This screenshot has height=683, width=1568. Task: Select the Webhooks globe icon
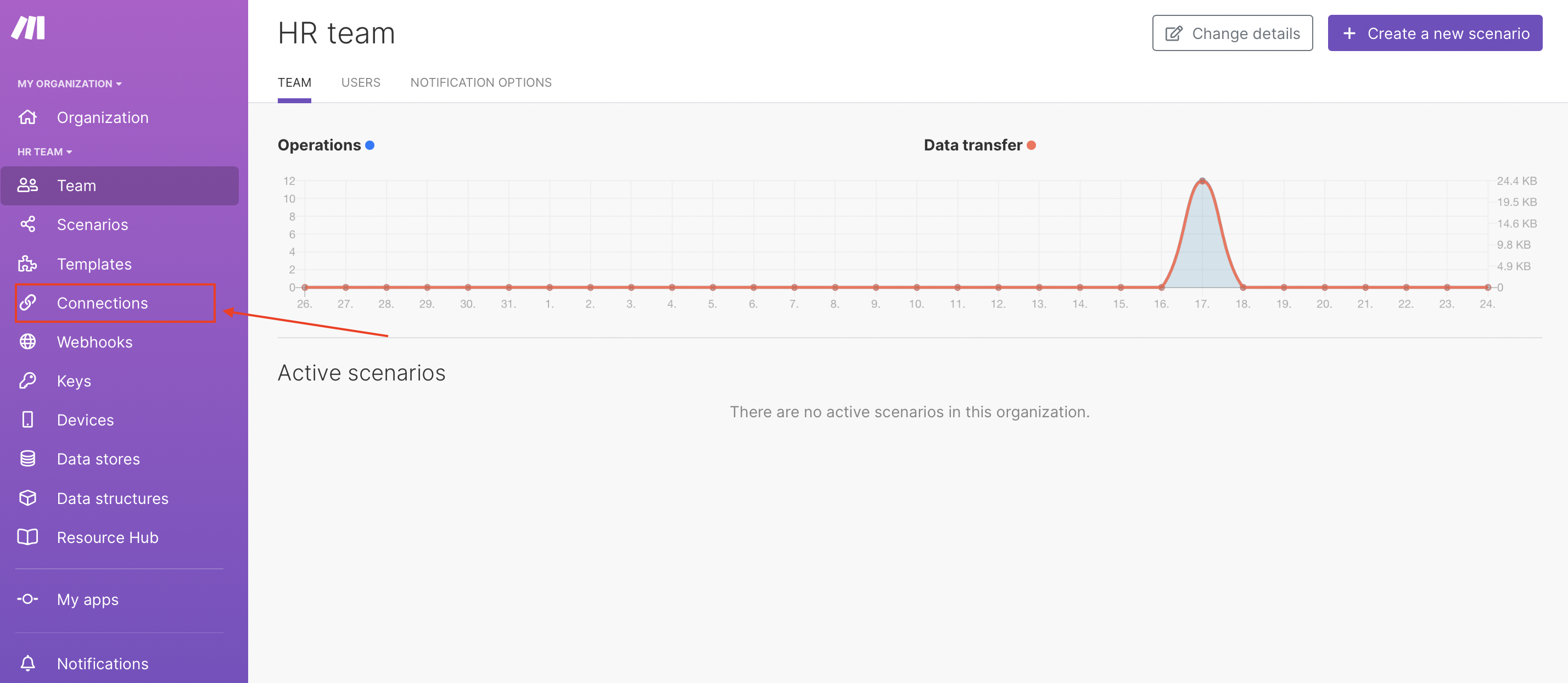27,341
